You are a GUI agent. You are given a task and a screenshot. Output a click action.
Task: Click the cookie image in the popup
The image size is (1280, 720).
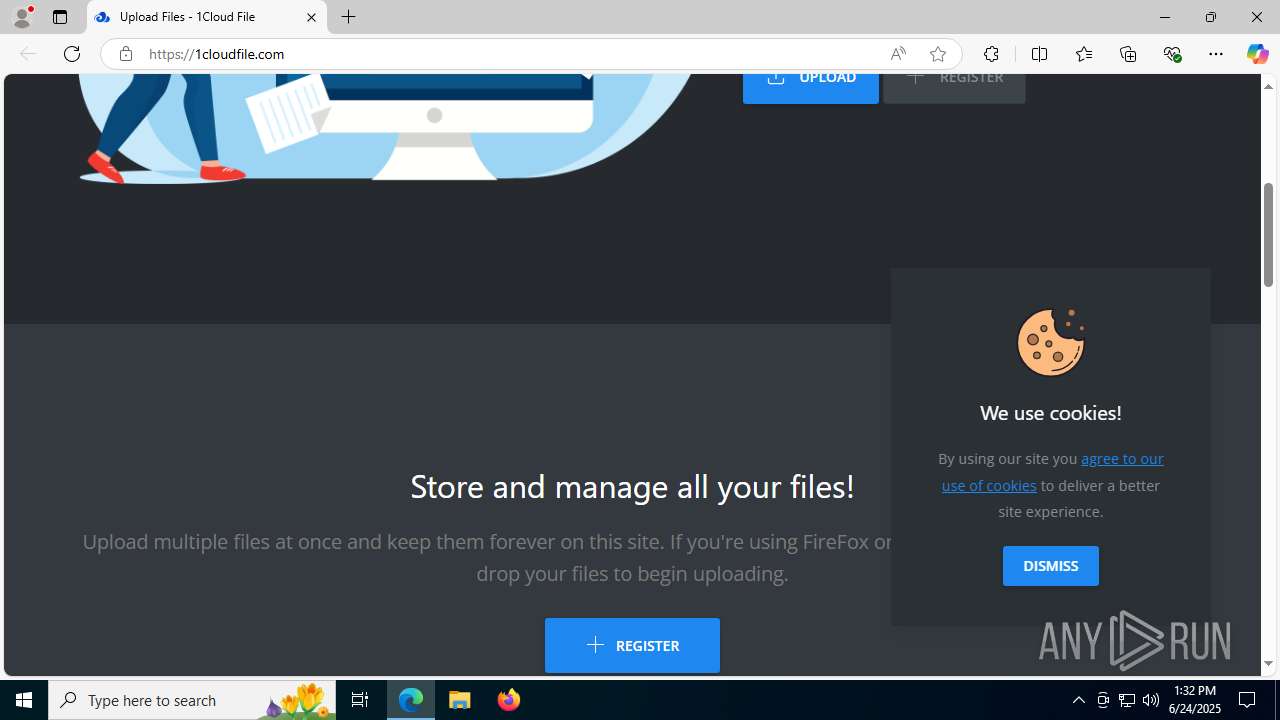coord(1051,342)
